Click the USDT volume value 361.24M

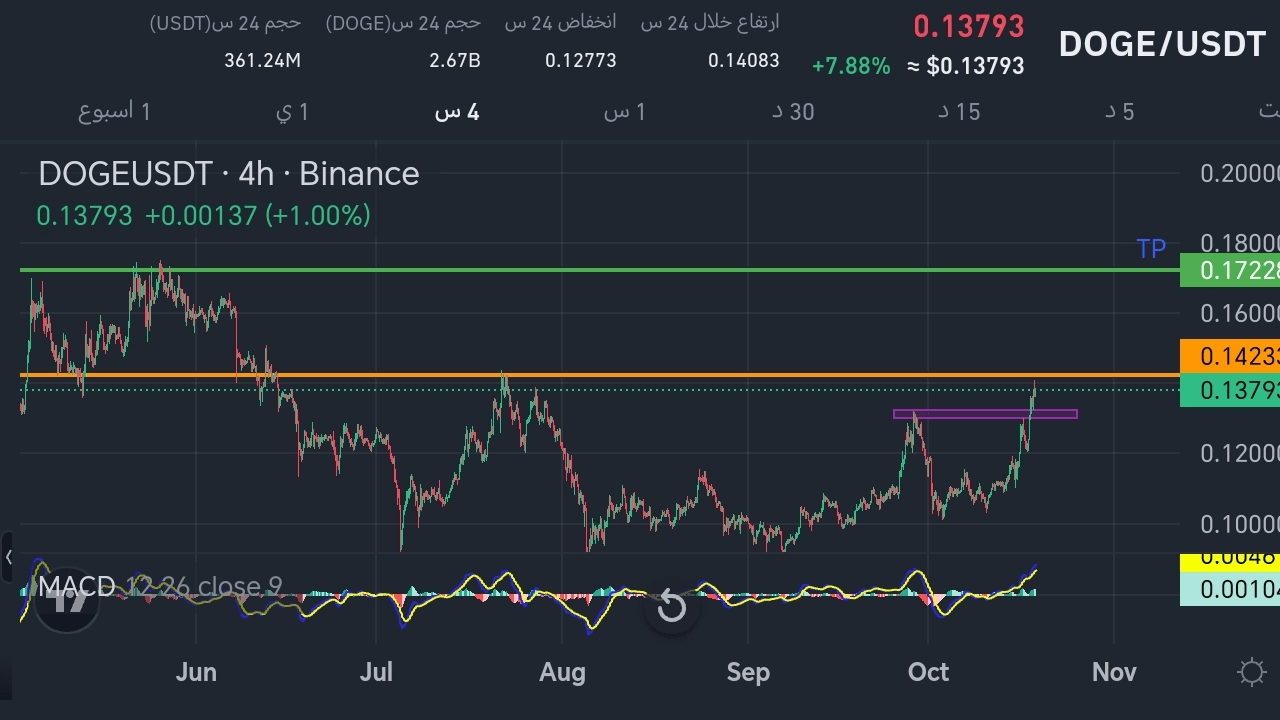(x=263, y=61)
